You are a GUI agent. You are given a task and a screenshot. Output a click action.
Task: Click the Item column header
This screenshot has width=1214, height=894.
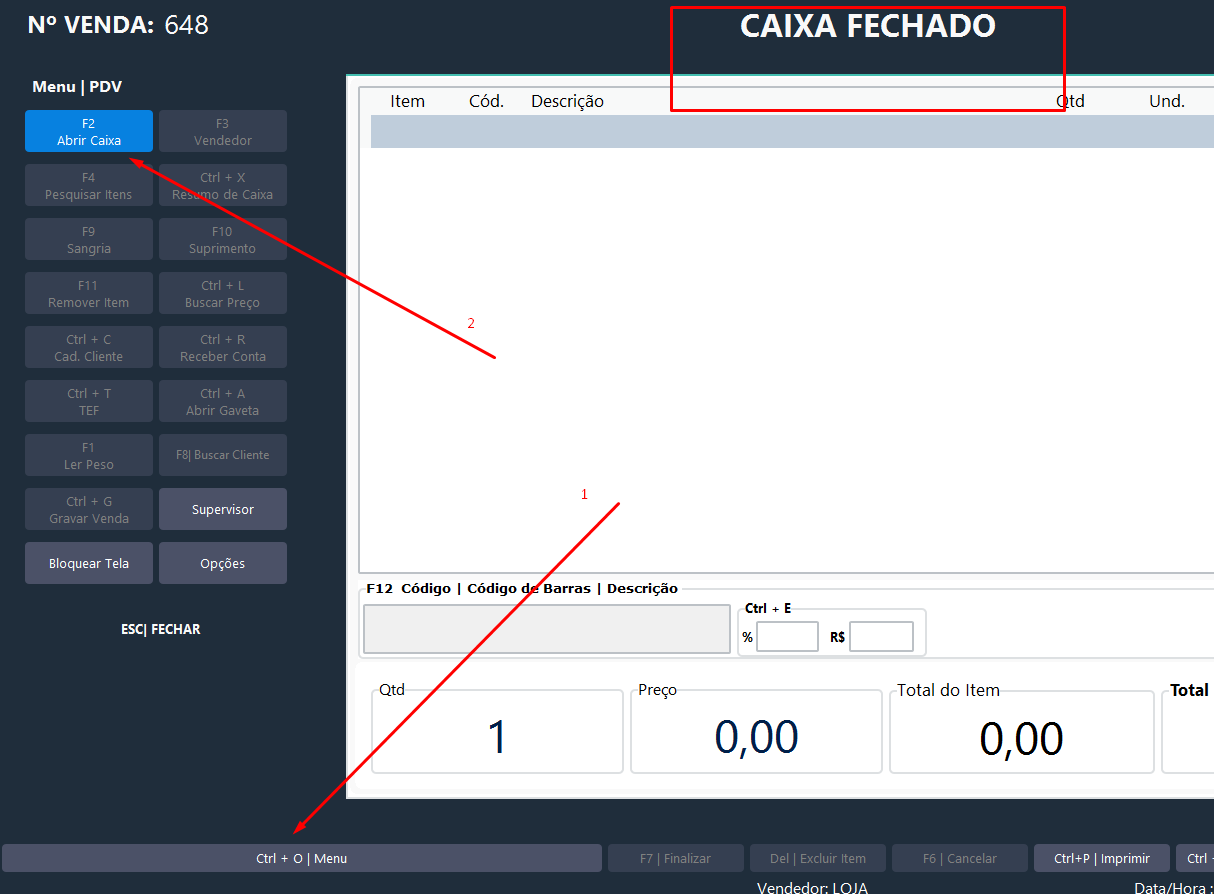[408, 101]
